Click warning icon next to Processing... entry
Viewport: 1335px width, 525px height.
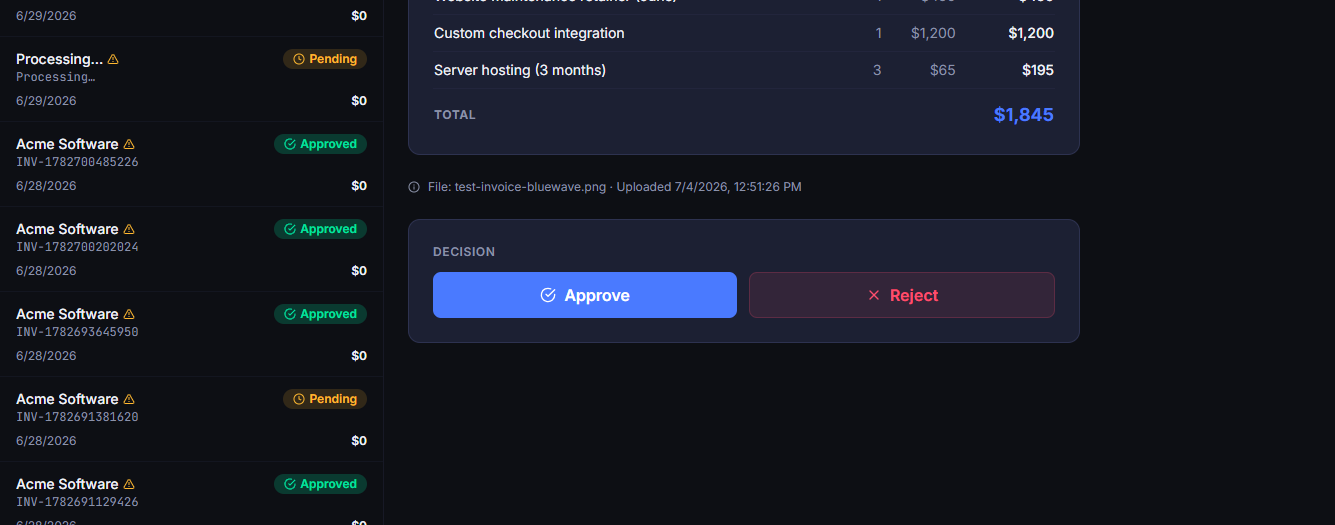point(113,59)
